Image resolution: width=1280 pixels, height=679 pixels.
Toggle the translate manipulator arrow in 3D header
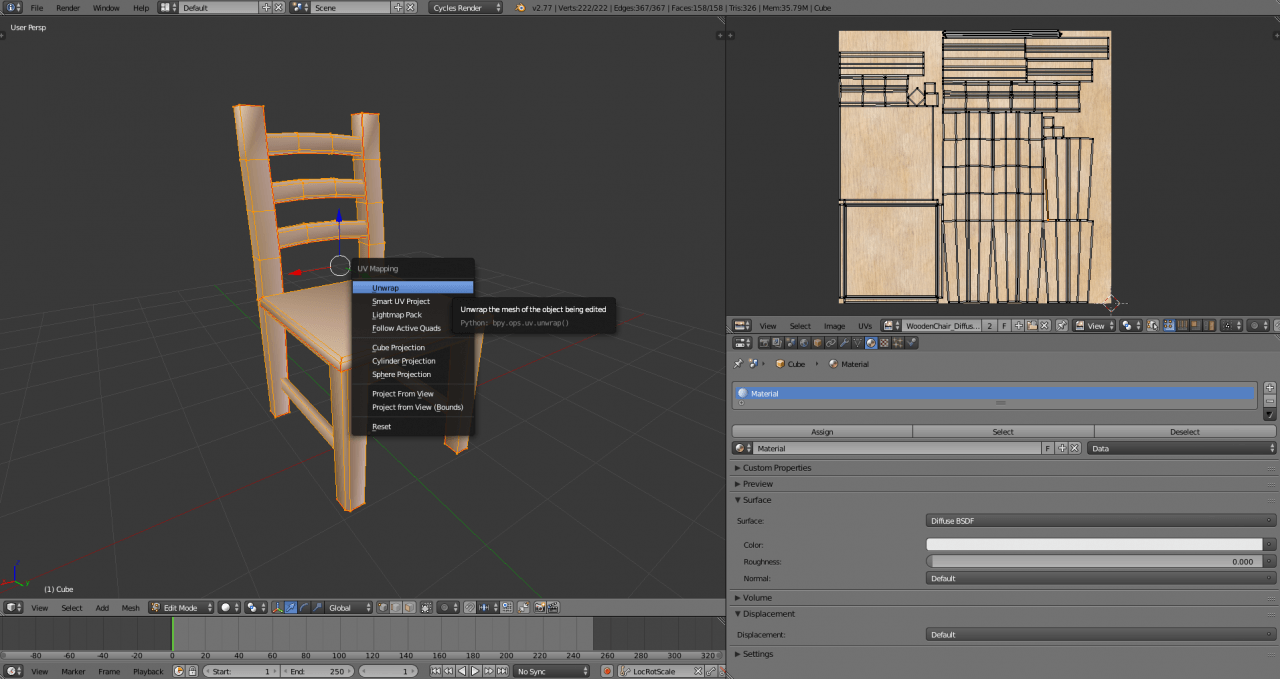291,607
